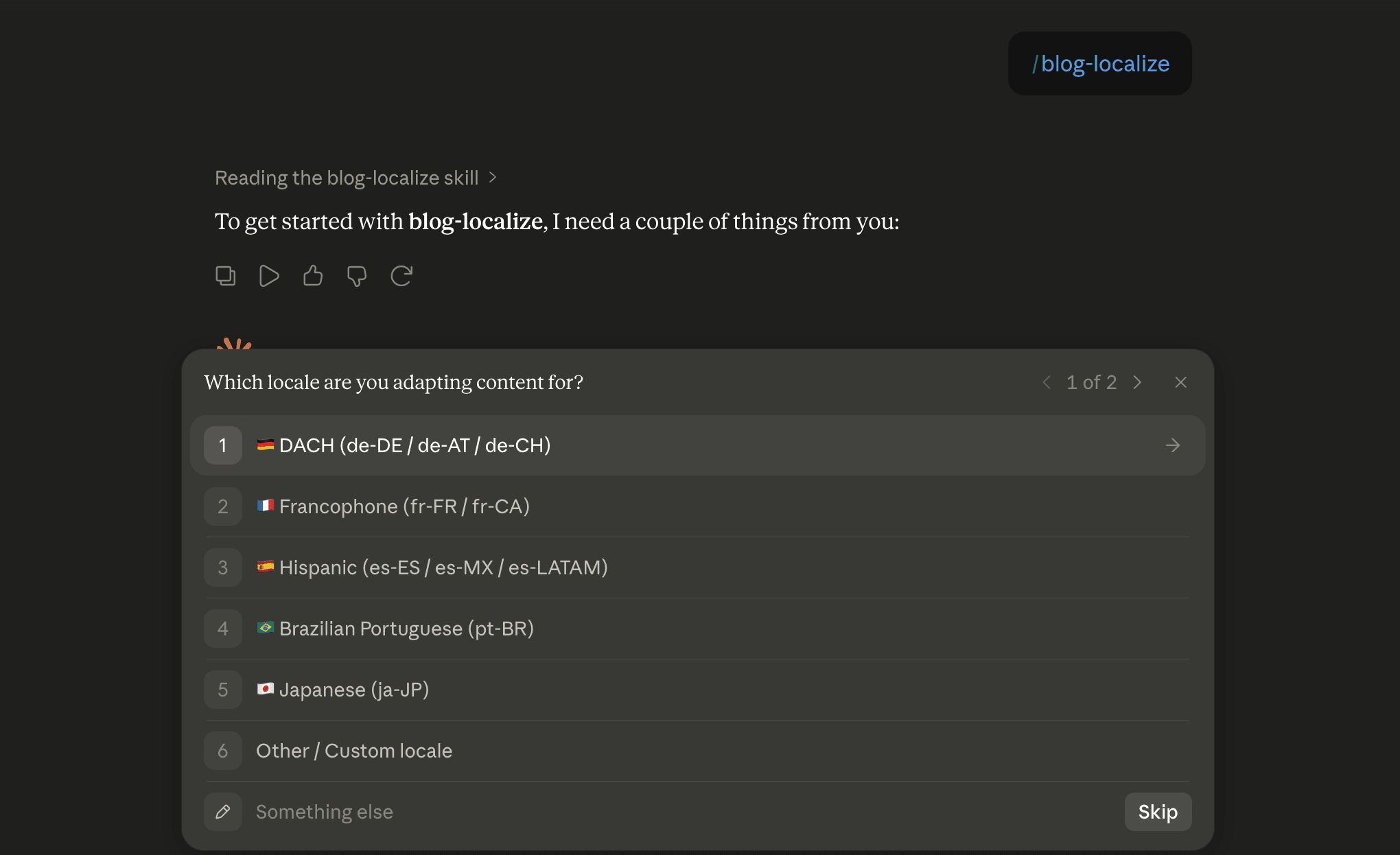The width and height of the screenshot is (1400, 855).
Task: Click the number 3 badge for Hispanic
Action: (223, 567)
